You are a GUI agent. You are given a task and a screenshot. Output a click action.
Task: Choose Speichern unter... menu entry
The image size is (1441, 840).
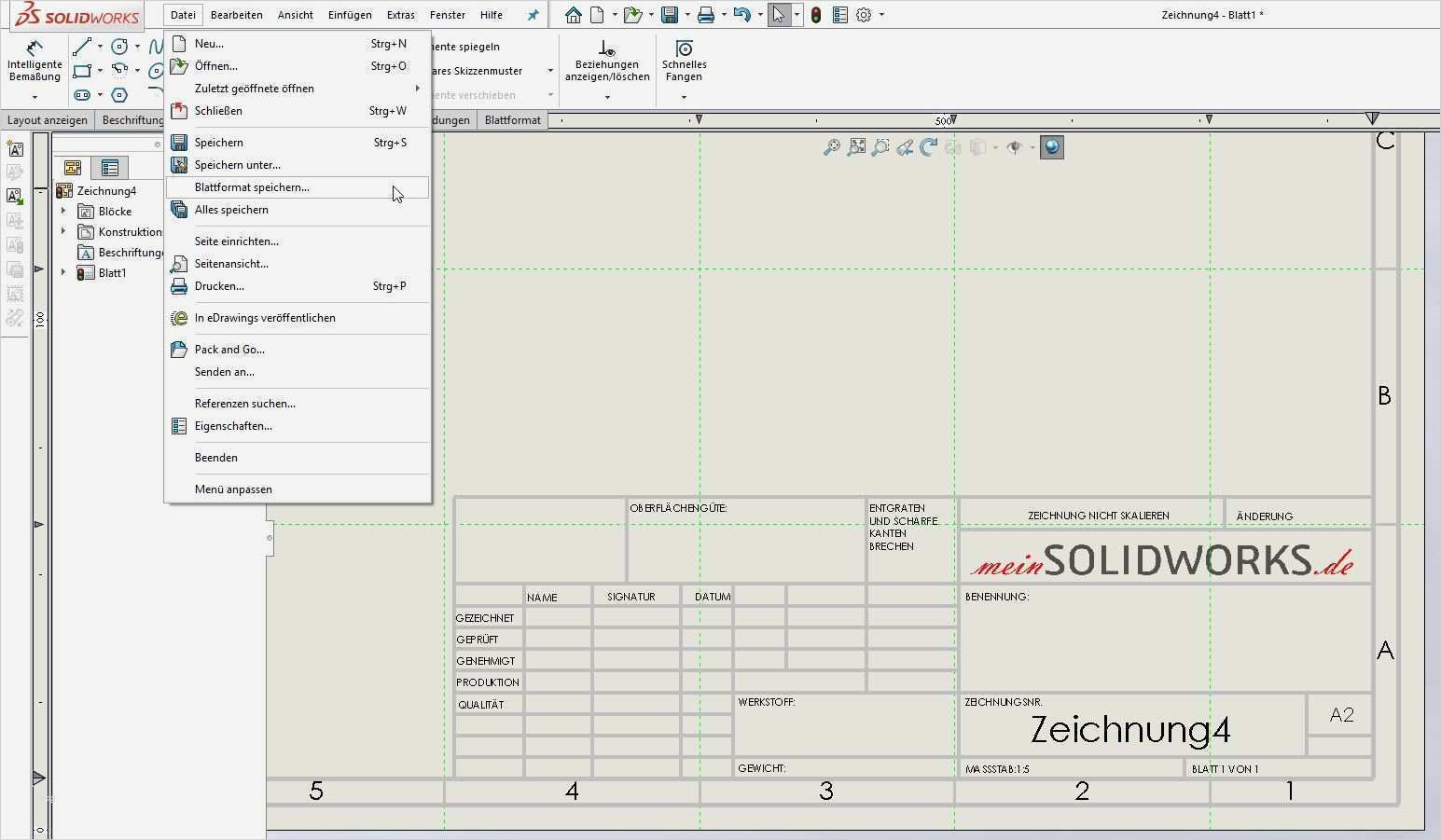[x=298, y=165]
